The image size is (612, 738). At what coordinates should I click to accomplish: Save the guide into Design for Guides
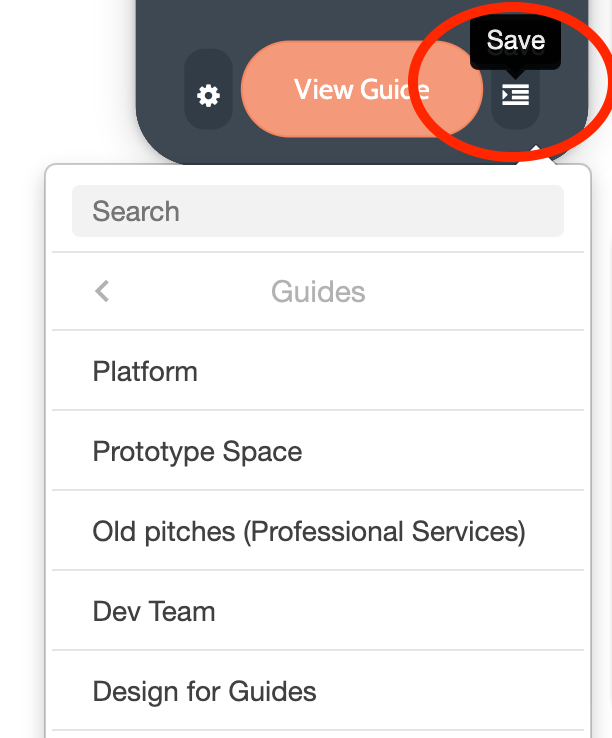[318, 691]
